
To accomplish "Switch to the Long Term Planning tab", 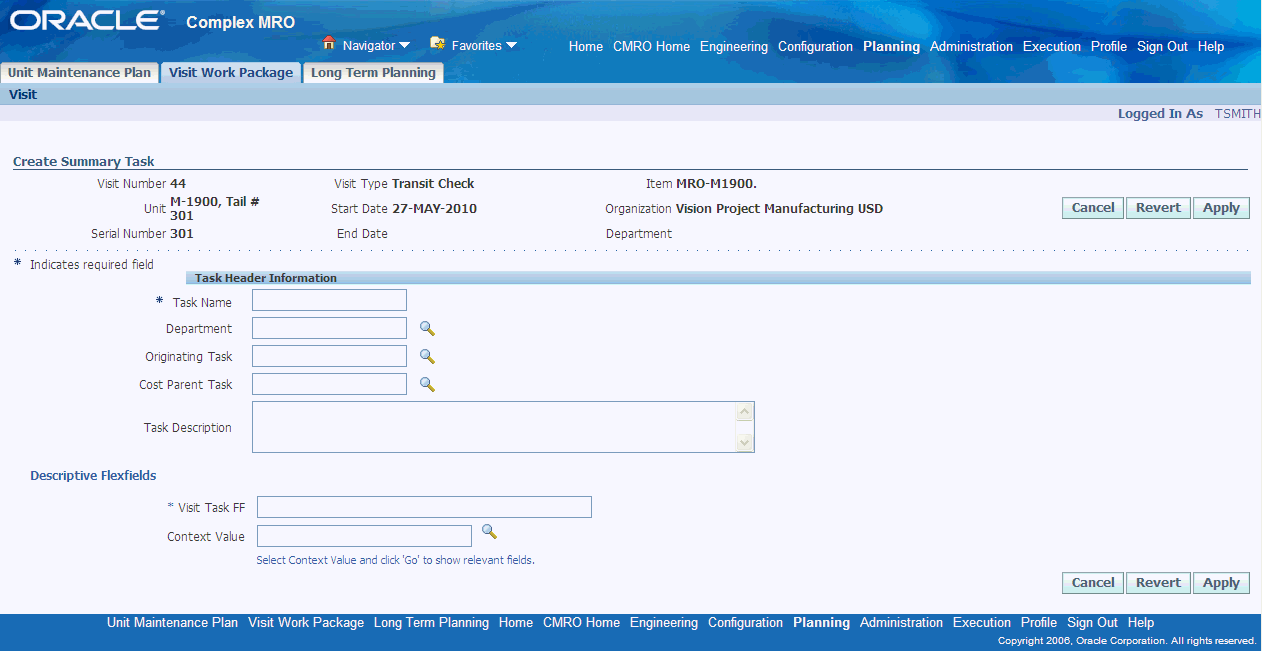I will (x=373, y=73).
